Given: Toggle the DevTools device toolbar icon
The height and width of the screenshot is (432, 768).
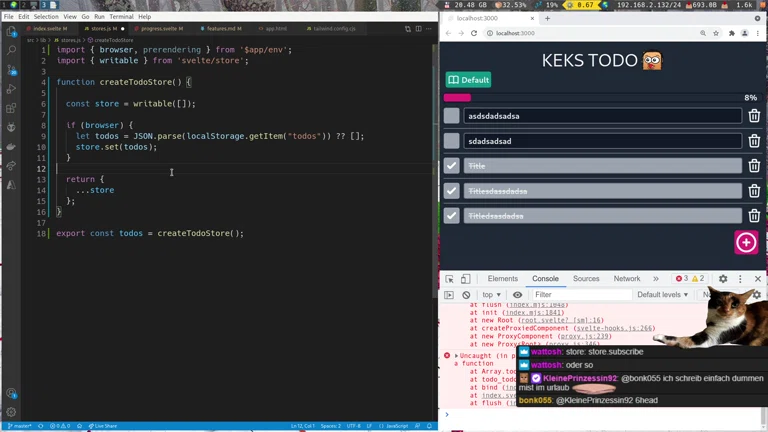Looking at the screenshot, I should (x=465, y=279).
